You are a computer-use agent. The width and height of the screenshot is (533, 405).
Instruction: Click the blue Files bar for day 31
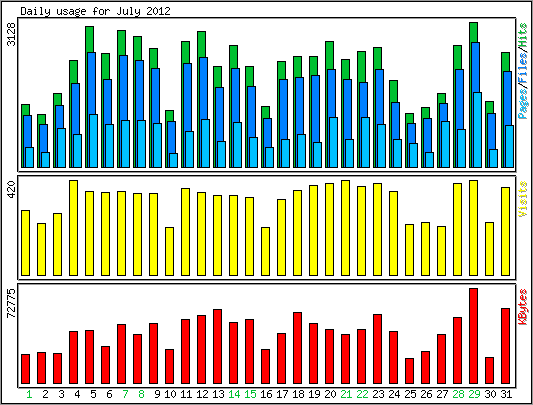508,98
